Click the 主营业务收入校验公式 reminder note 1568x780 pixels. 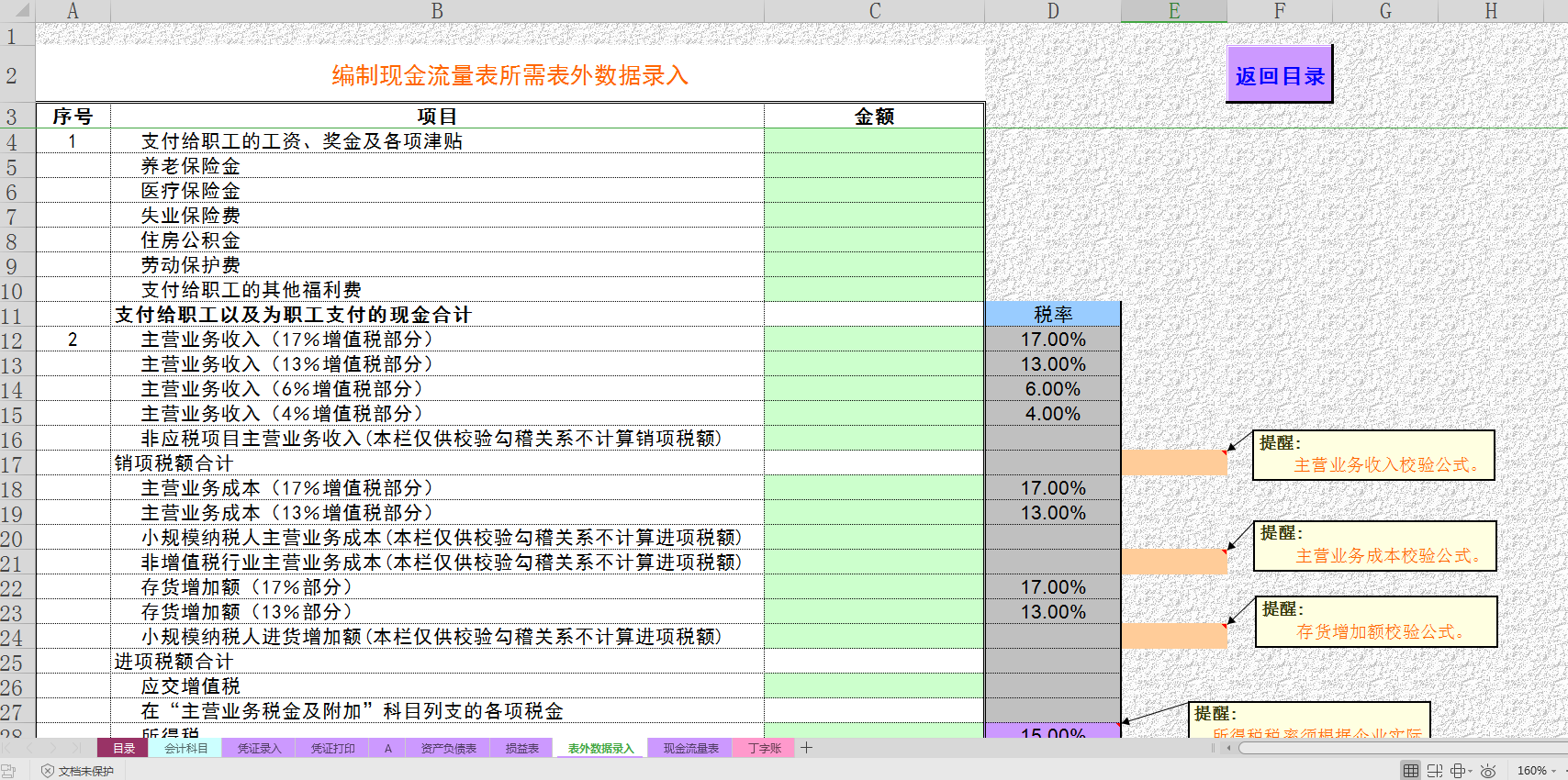pos(1373,455)
